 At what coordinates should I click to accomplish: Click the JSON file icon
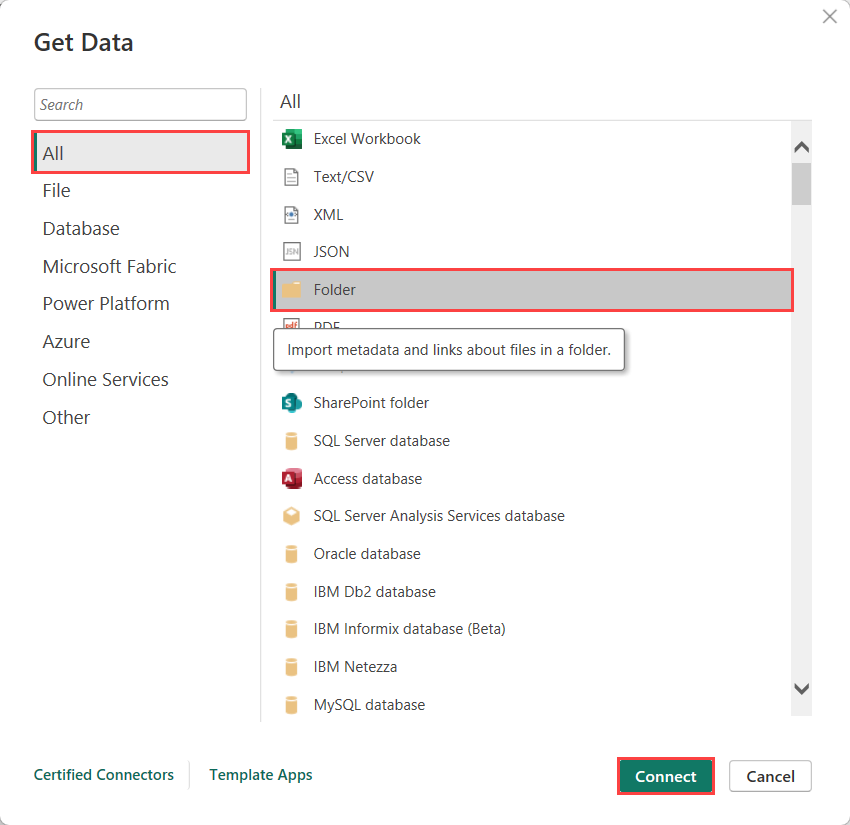292,252
